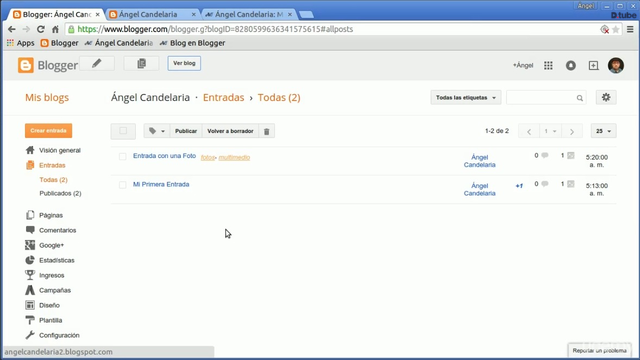Open the 'Mi Primera Entrada' post
Viewport: 640px width, 360px height.
pos(161,184)
